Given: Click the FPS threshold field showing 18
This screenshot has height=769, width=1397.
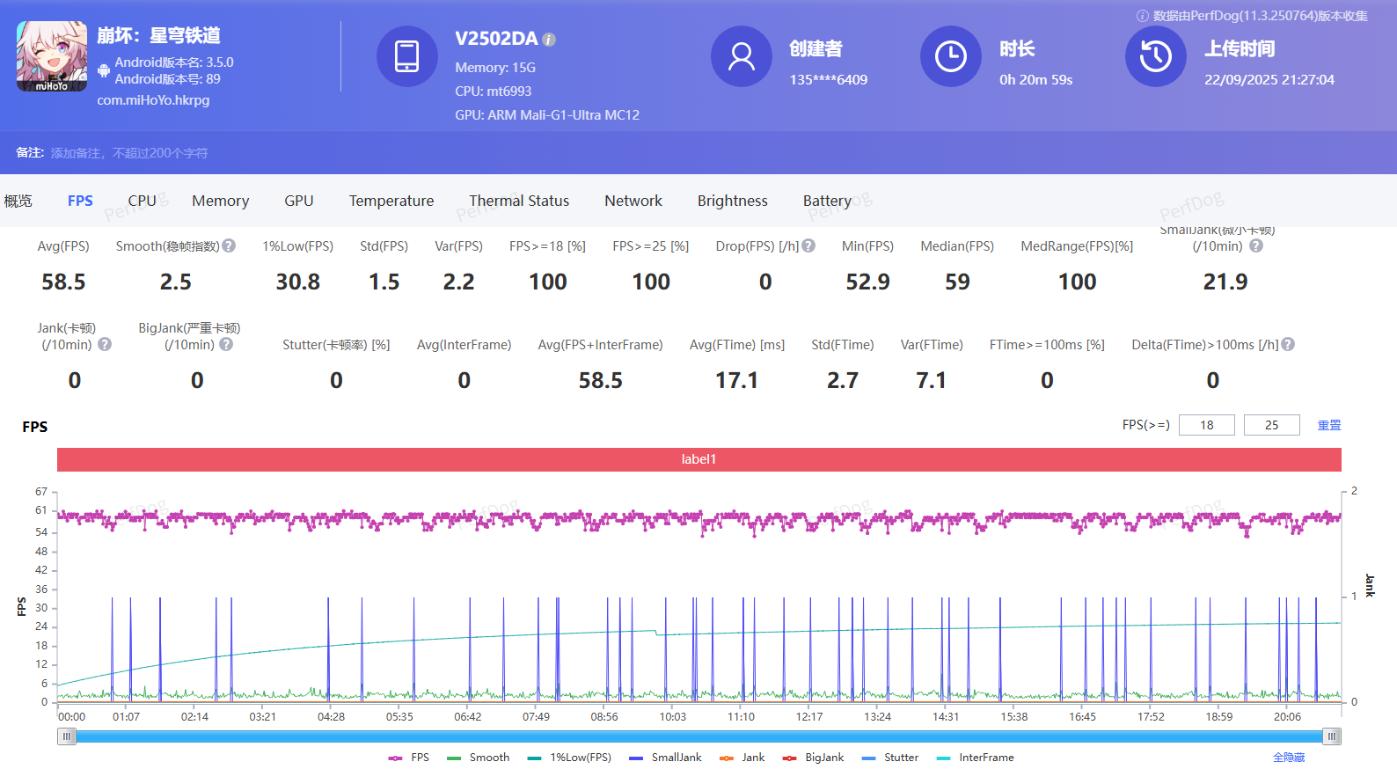Looking at the screenshot, I should pyautogui.click(x=1206, y=425).
